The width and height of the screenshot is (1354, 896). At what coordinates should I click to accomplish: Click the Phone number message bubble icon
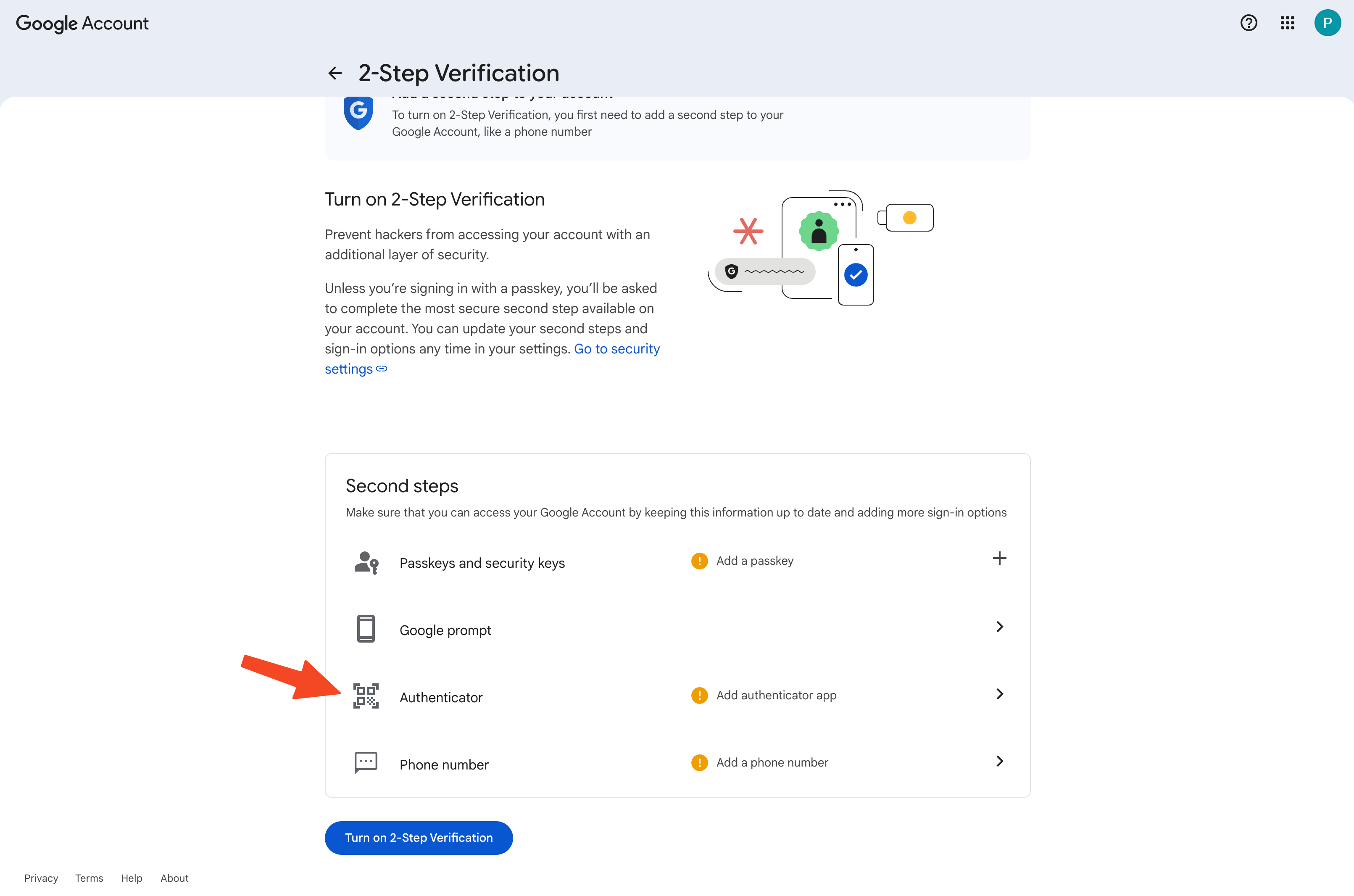[x=366, y=763]
